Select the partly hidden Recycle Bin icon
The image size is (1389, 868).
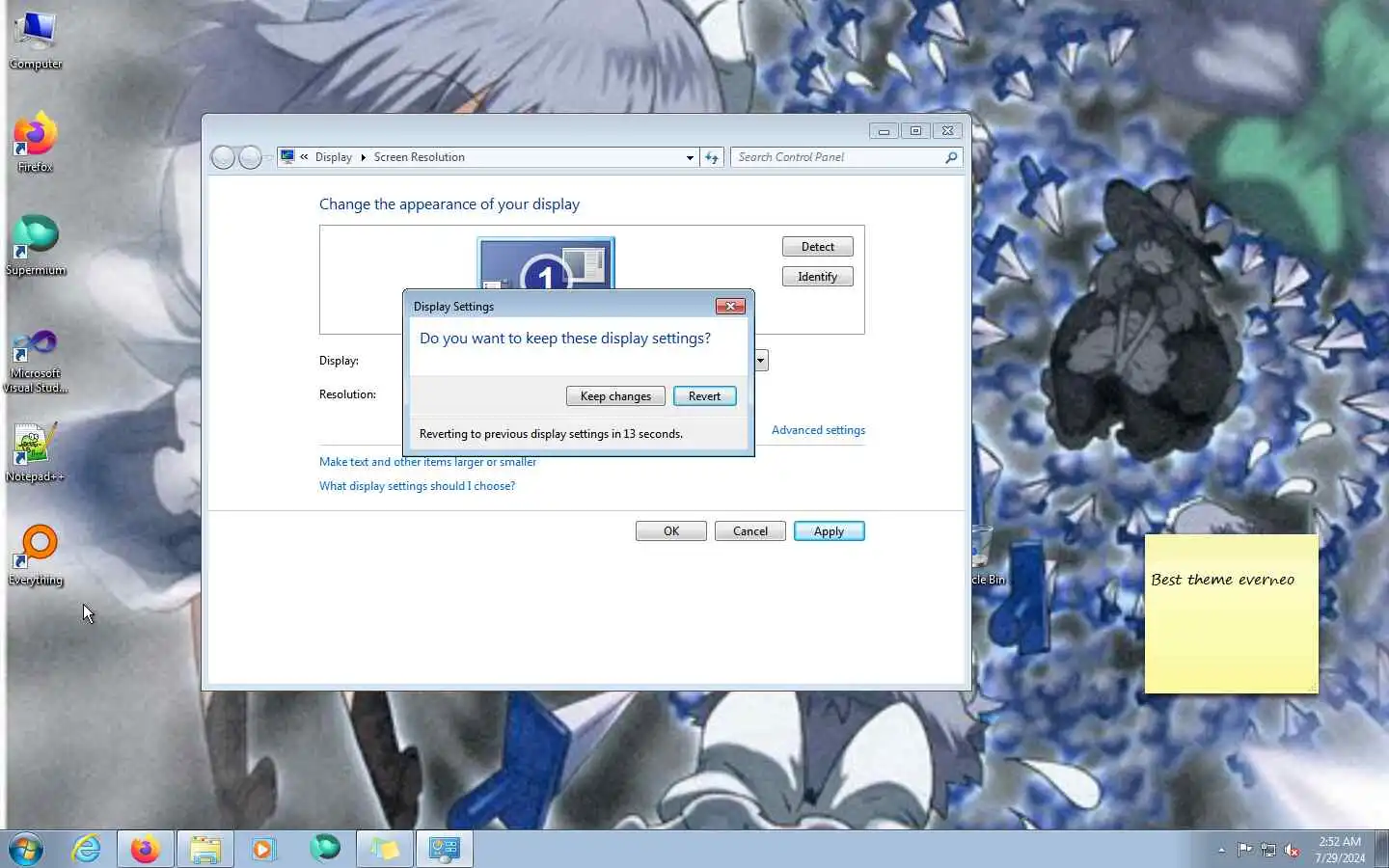point(986,556)
